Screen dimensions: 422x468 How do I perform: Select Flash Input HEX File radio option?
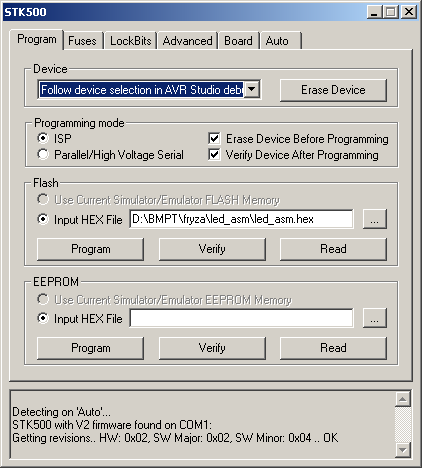(x=43, y=219)
